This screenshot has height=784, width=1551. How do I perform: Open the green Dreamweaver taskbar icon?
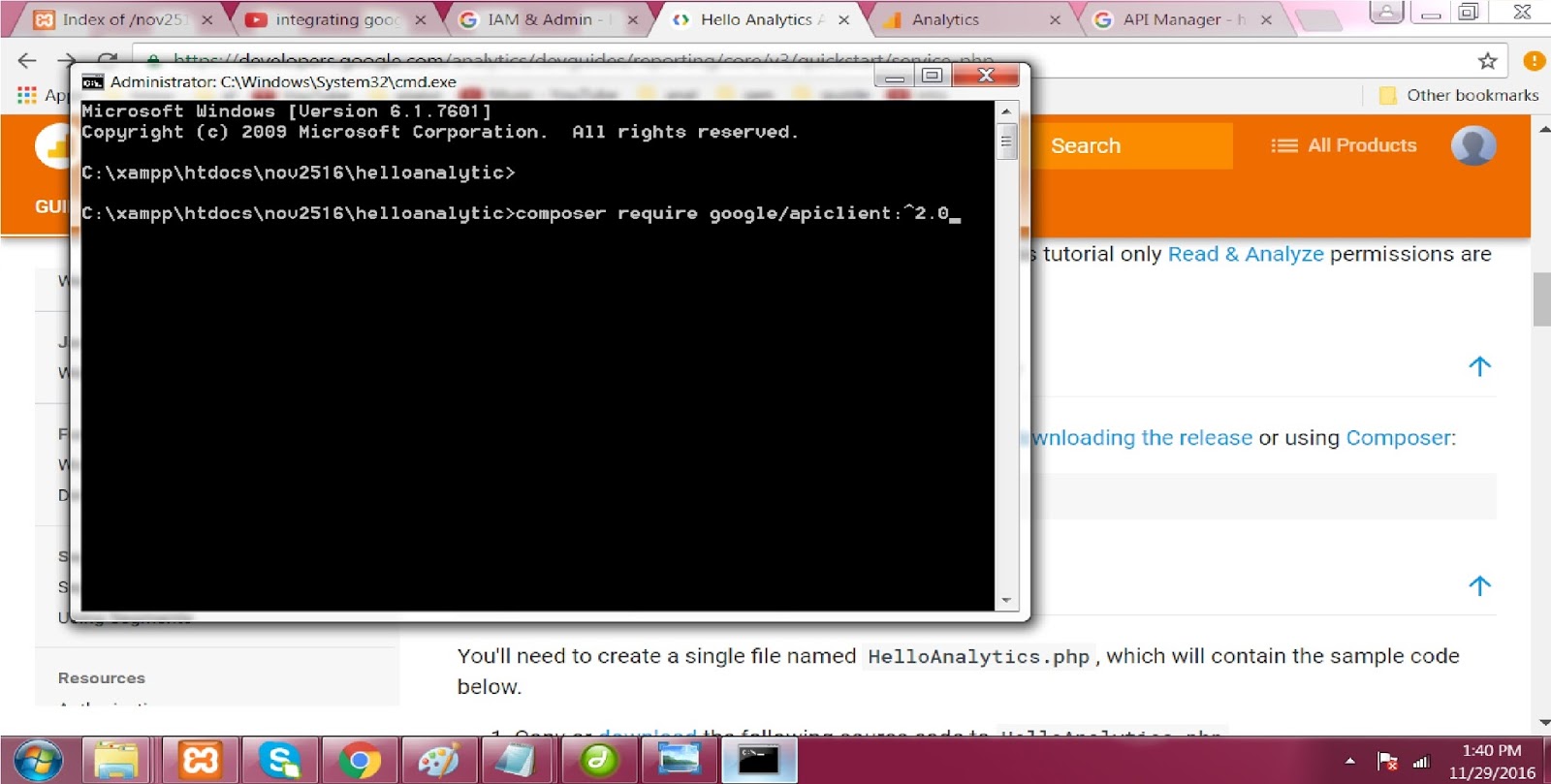click(x=598, y=760)
